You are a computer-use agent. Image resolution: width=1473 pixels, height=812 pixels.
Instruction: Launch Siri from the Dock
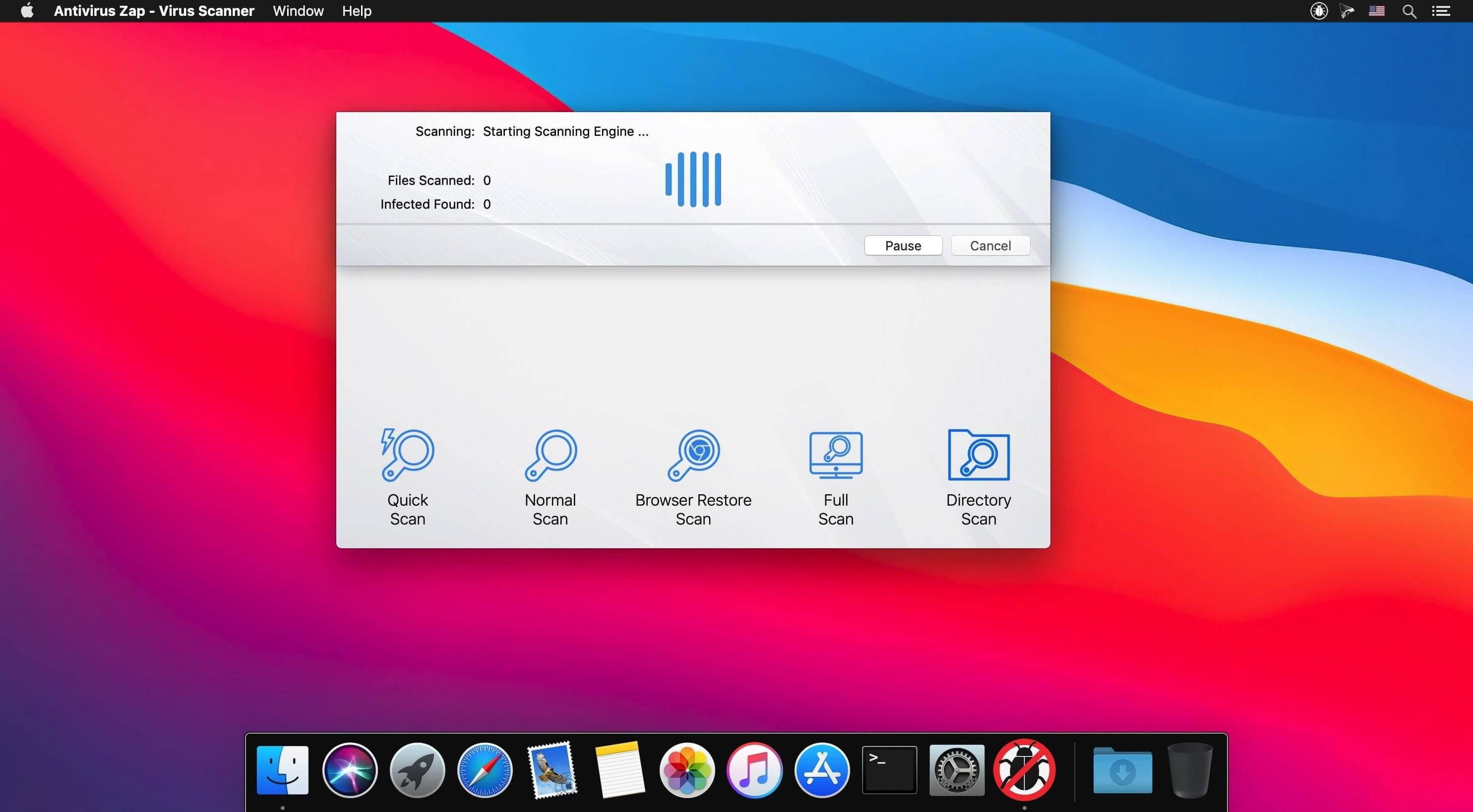350,770
